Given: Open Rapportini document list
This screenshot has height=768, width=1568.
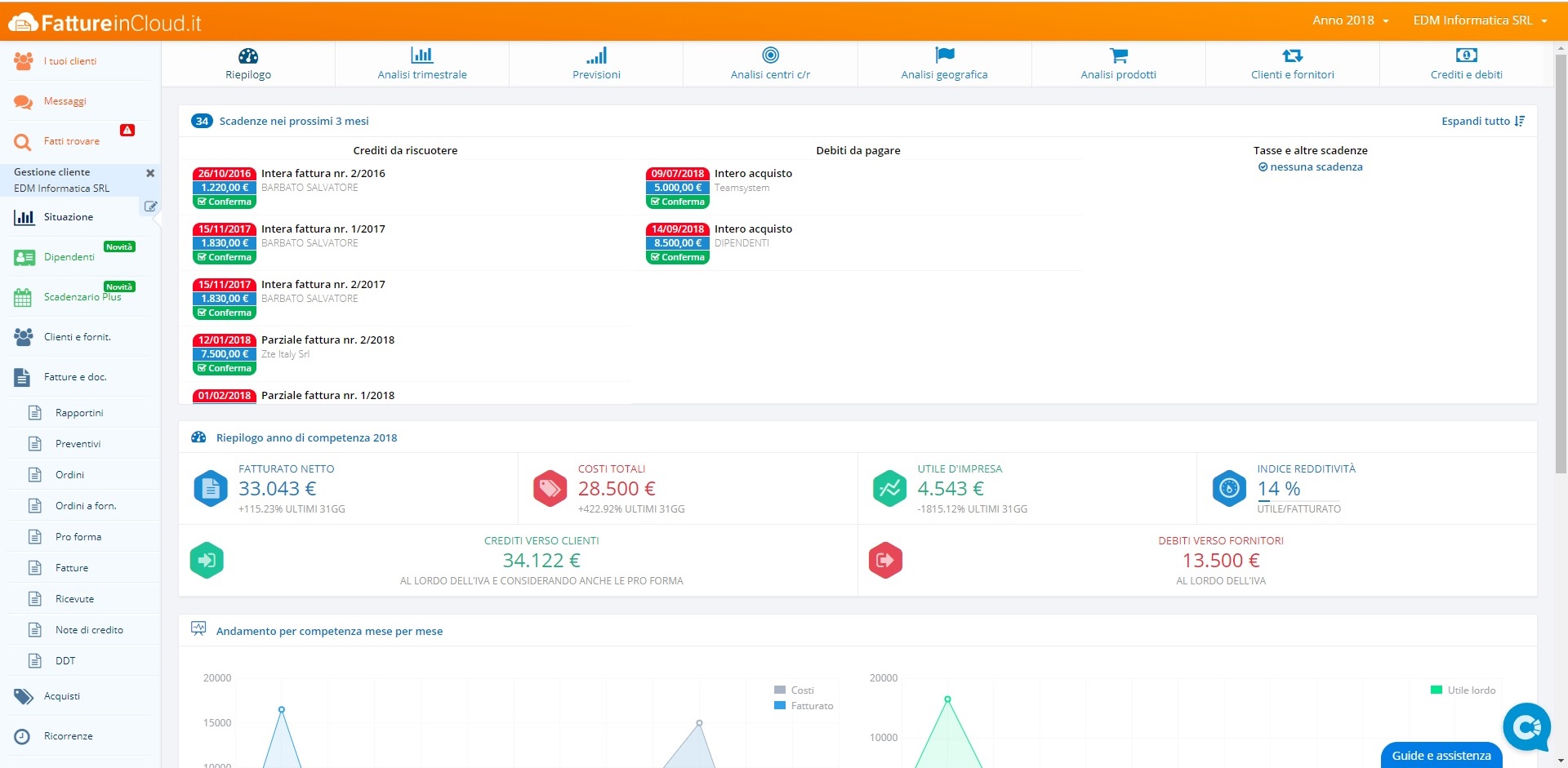Looking at the screenshot, I should pos(78,413).
